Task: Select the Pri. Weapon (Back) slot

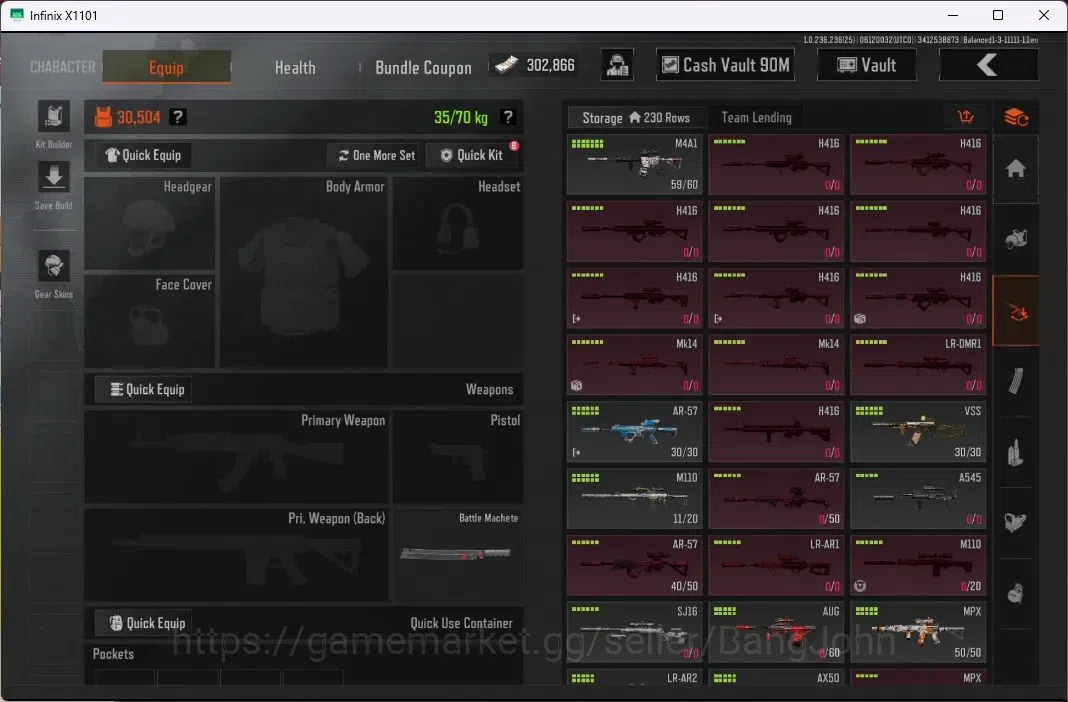Action: coord(236,555)
